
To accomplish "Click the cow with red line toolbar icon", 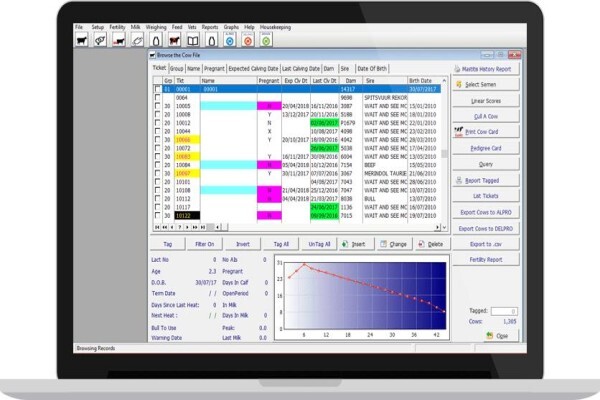I will 119,40.
